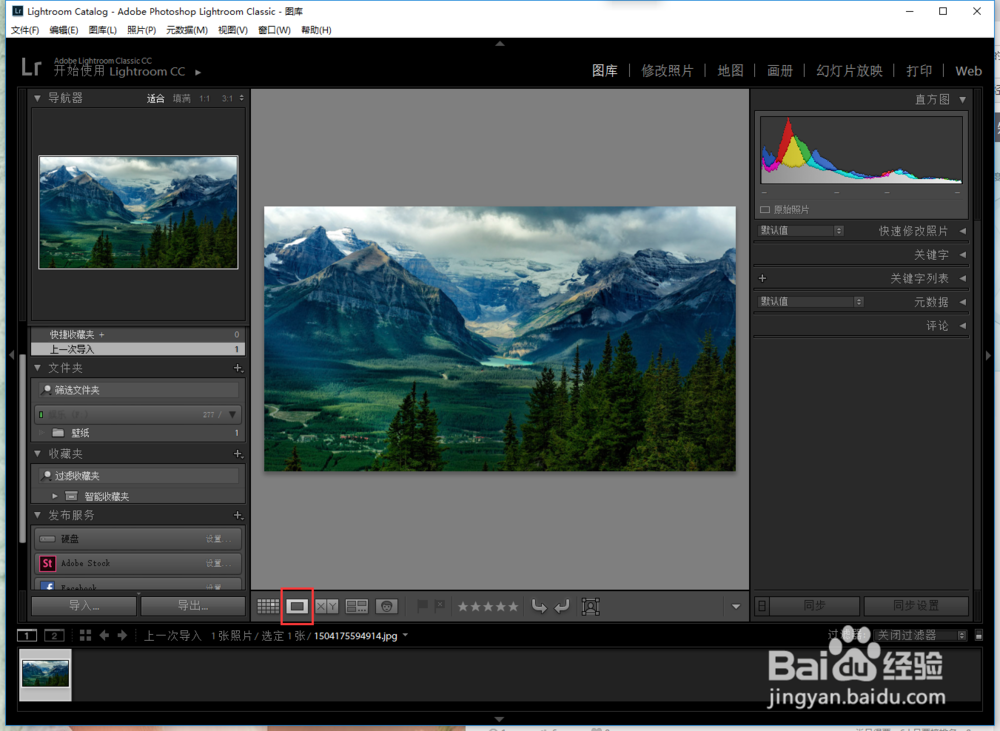Click into 筛选文件夹 search field
Screen dimensions: 1000x731
coord(138,390)
